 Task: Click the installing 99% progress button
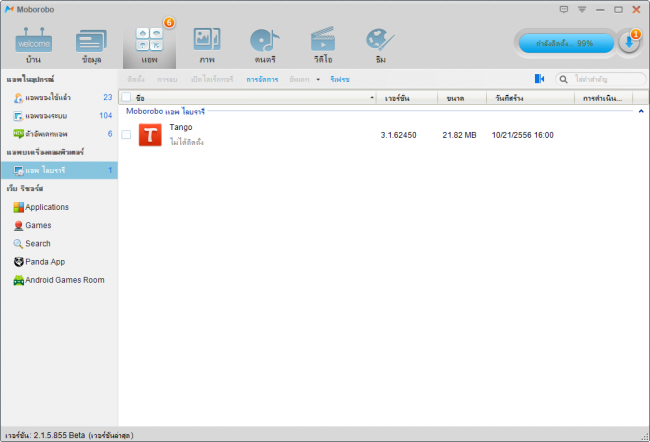[566, 43]
